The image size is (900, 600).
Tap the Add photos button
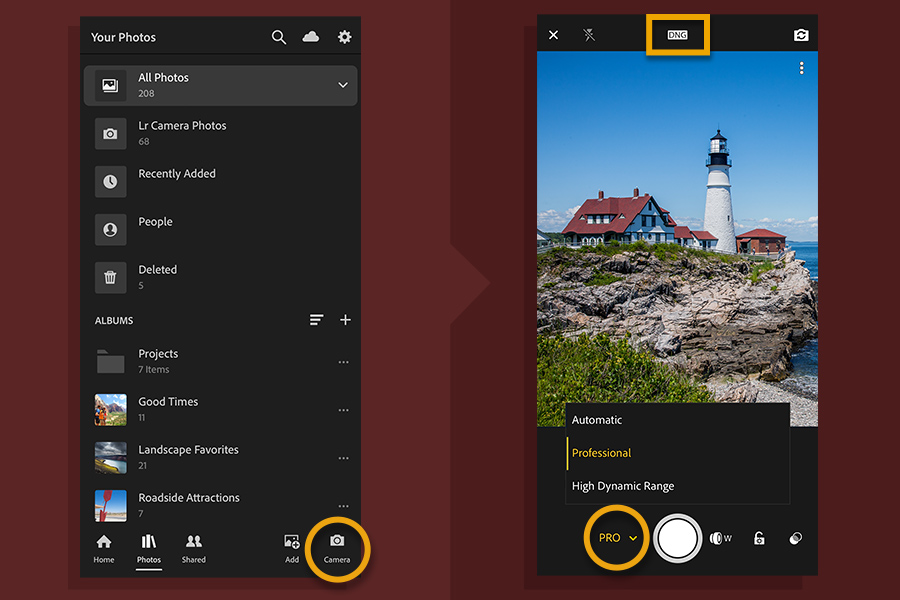point(292,548)
